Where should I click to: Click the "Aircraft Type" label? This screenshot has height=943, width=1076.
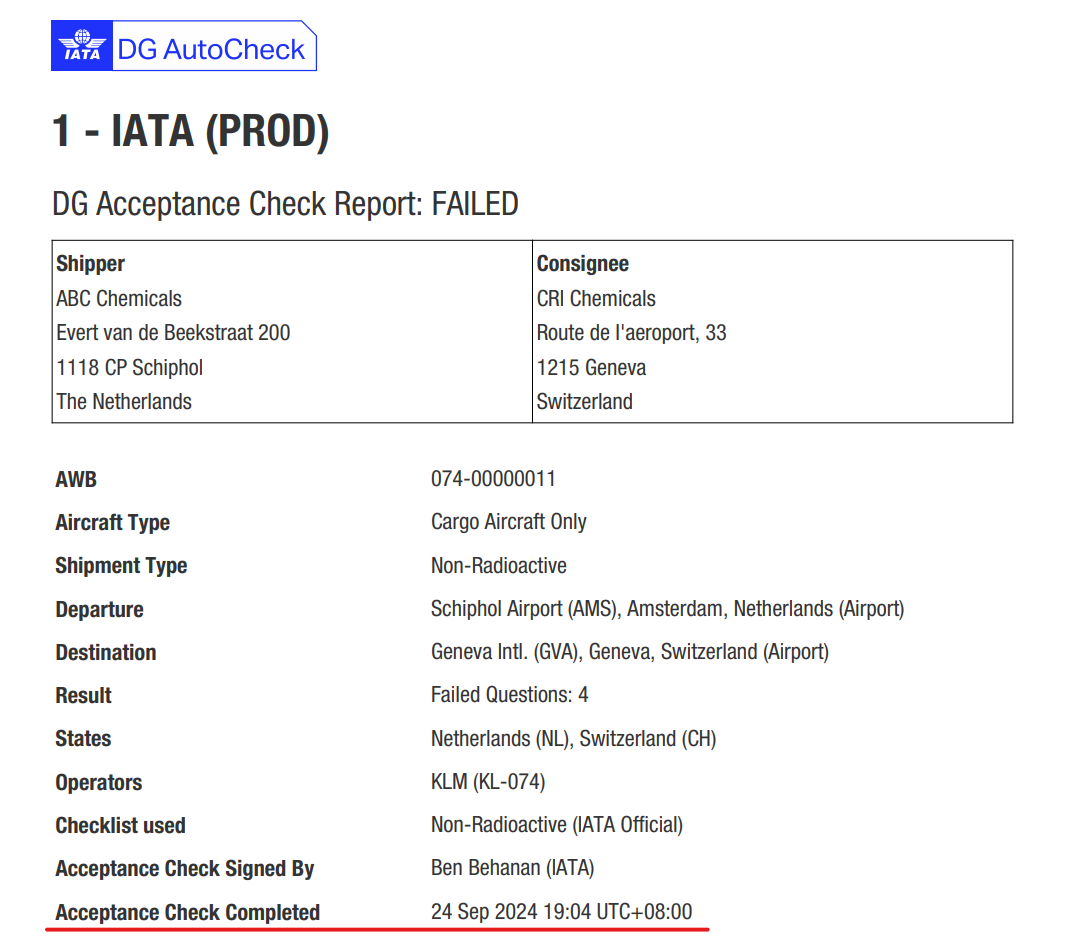(113, 522)
